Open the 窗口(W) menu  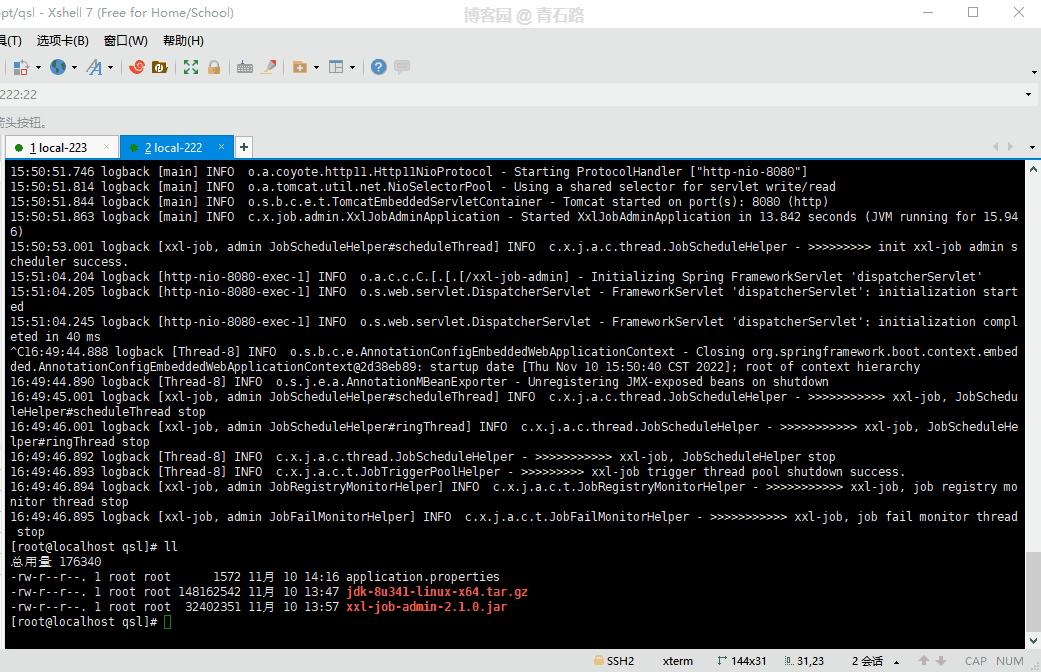[x=125, y=41]
